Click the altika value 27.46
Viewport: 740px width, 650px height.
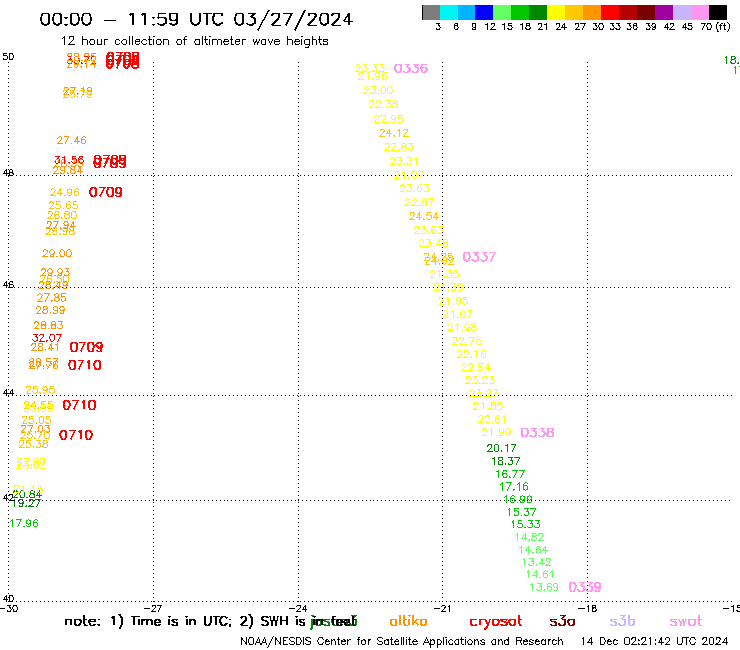(72, 140)
